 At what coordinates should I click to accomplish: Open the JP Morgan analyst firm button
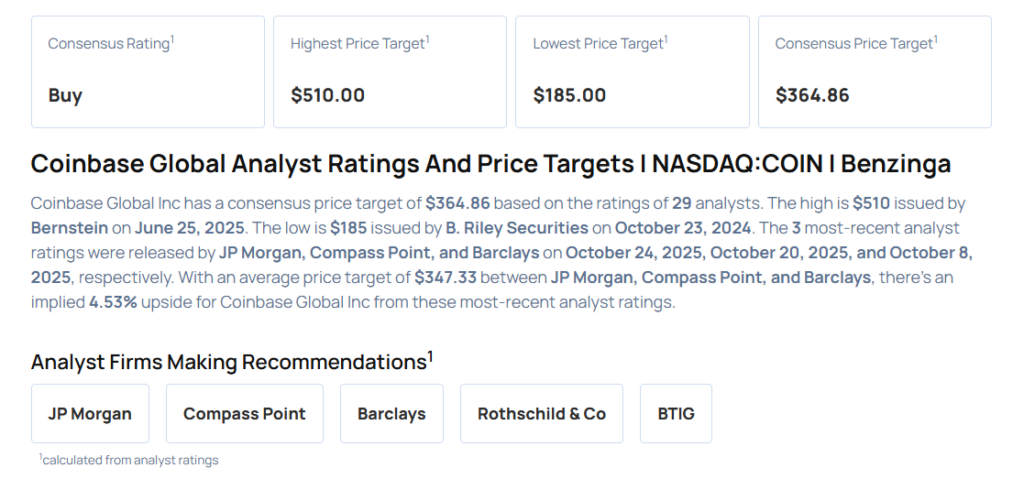point(90,413)
